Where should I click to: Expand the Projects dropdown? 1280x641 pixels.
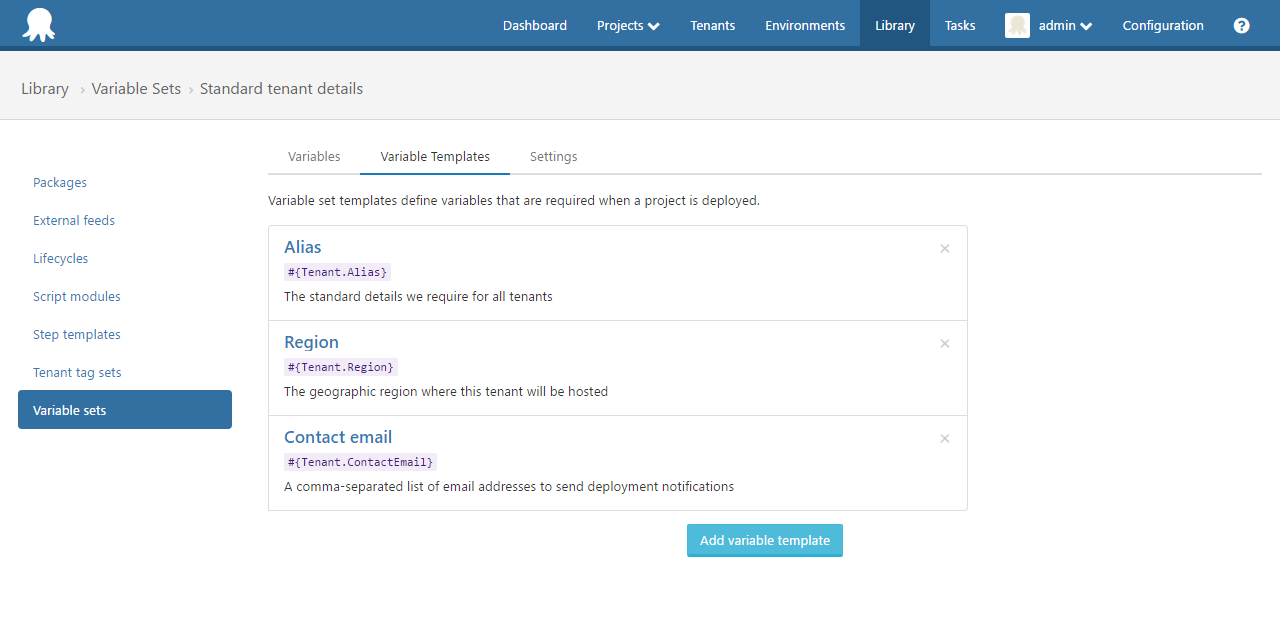coord(627,25)
